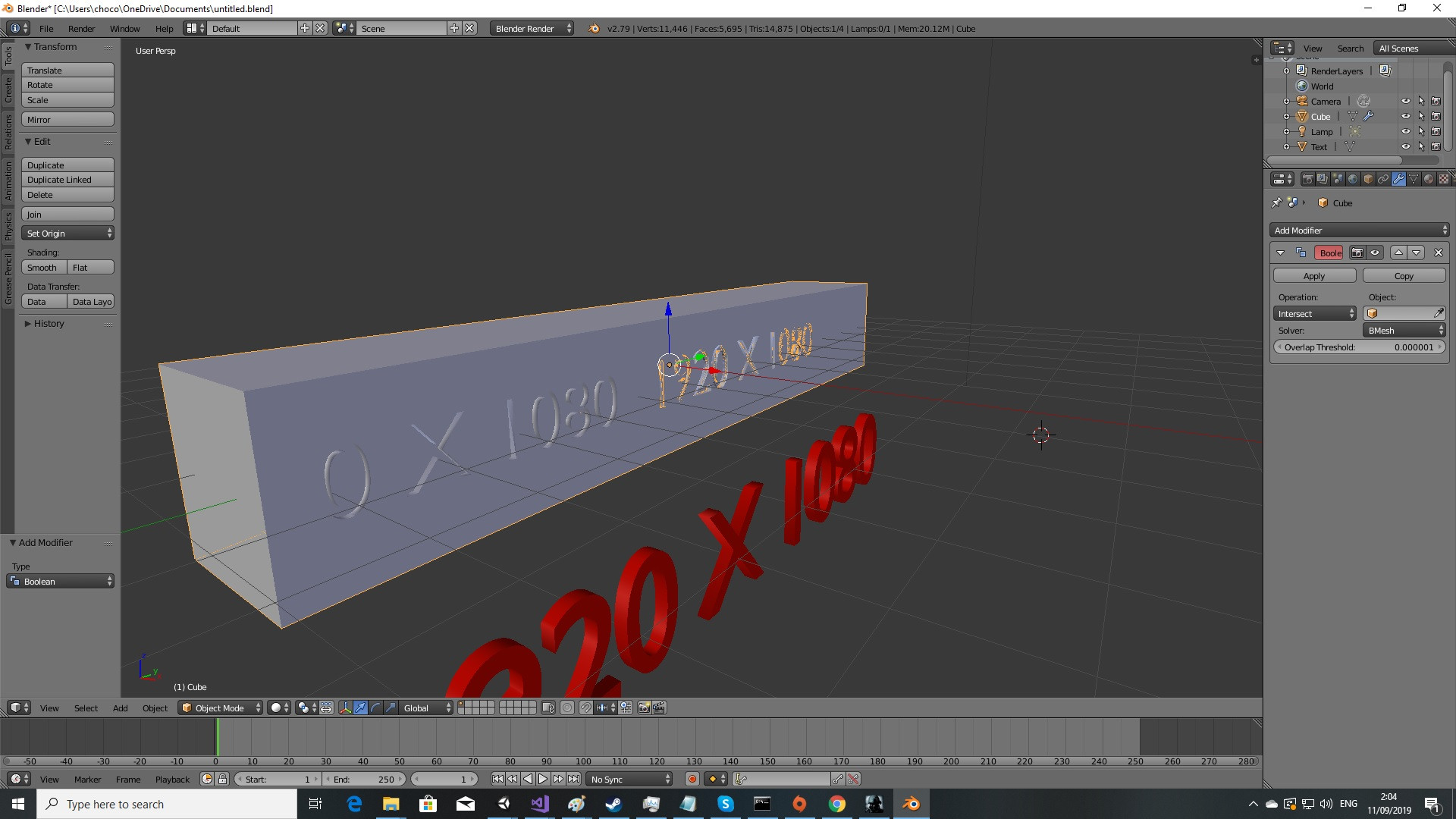The height and width of the screenshot is (819, 1456).
Task: Click the proportional editing circle icon
Action: pos(567,708)
